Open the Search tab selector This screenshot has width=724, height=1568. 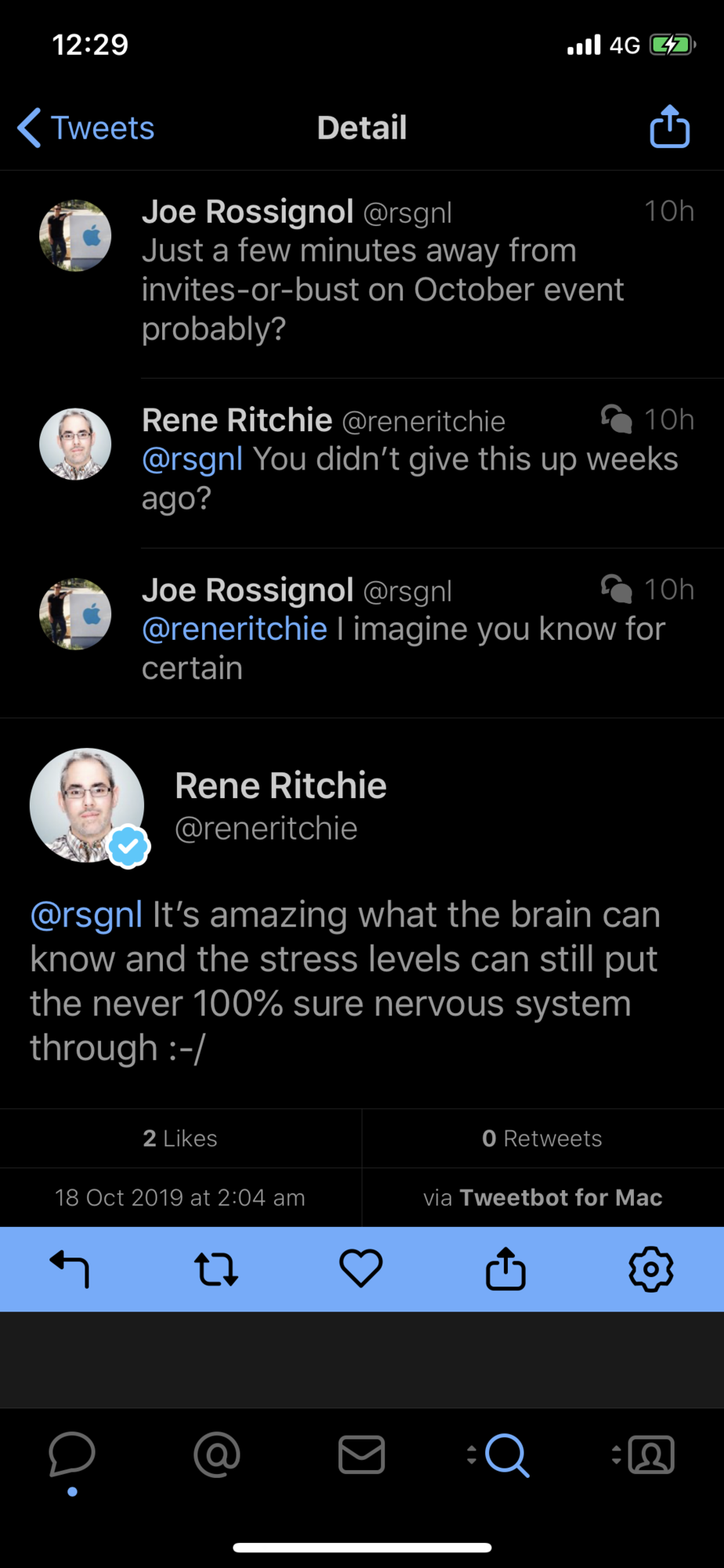click(x=505, y=1455)
